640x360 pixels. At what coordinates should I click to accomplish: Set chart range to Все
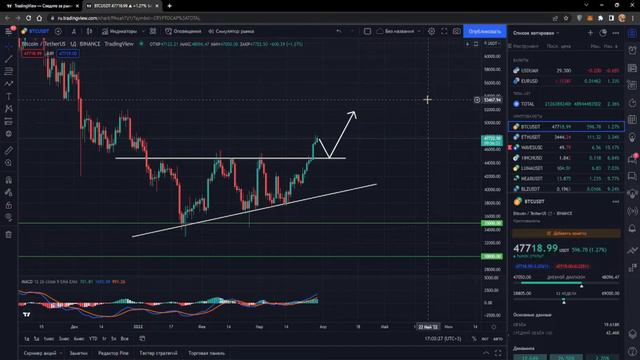124,339
